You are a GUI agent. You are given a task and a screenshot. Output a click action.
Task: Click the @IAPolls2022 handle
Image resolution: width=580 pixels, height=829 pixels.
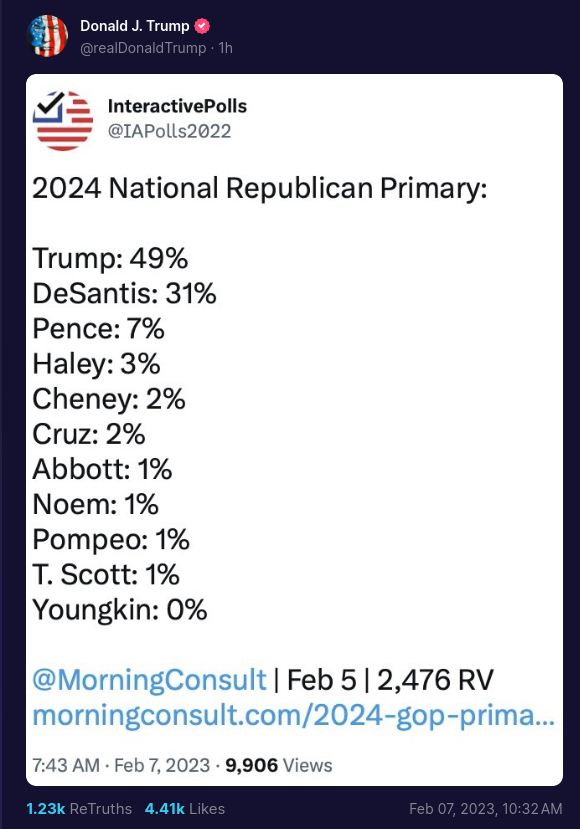(169, 131)
